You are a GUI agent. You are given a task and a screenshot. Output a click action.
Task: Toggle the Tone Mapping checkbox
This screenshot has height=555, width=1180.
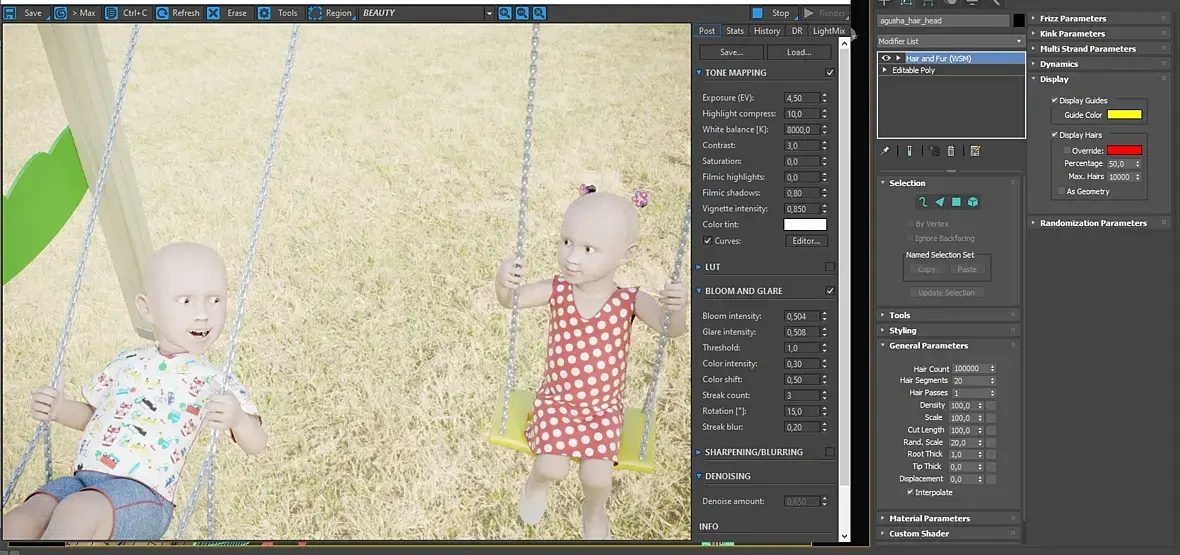[830, 73]
